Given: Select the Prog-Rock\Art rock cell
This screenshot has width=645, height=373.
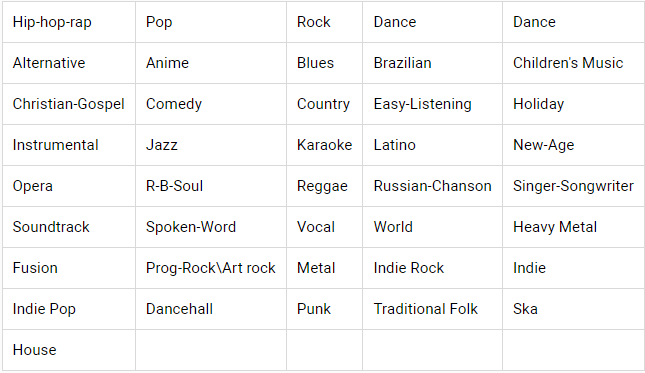Looking at the screenshot, I should coord(211,268).
